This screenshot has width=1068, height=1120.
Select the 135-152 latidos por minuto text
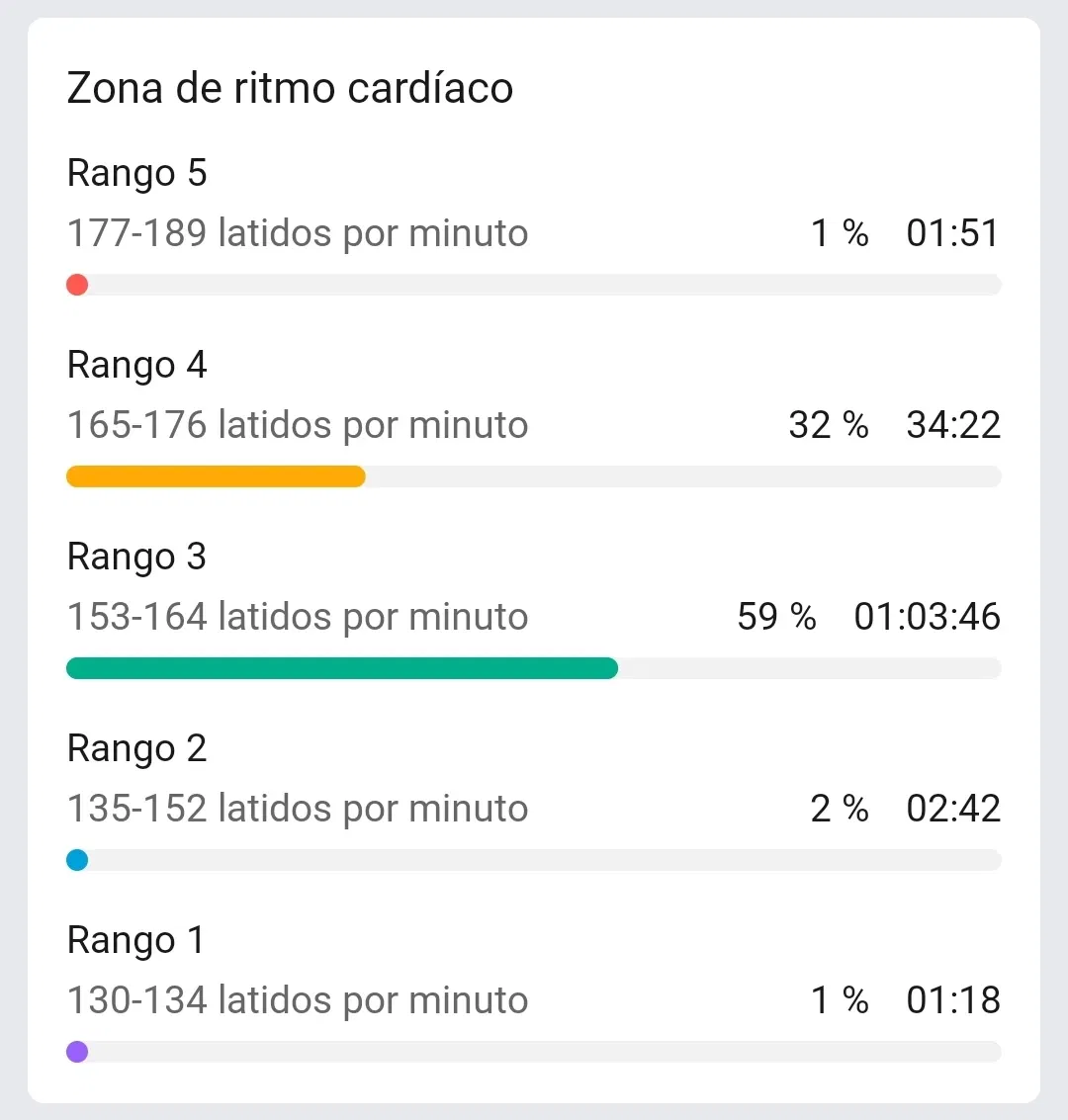point(298,809)
